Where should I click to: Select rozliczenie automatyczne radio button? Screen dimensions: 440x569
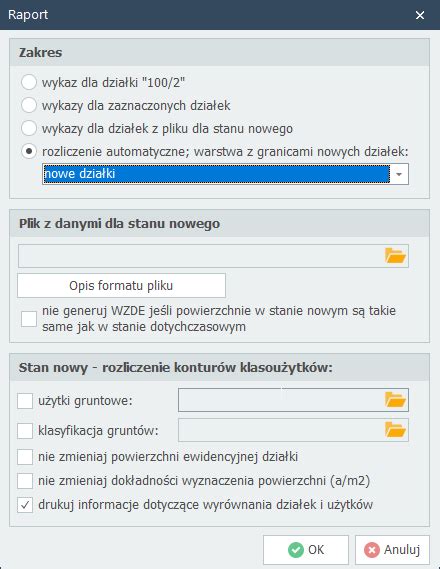pyautogui.click(x=29, y=151)
